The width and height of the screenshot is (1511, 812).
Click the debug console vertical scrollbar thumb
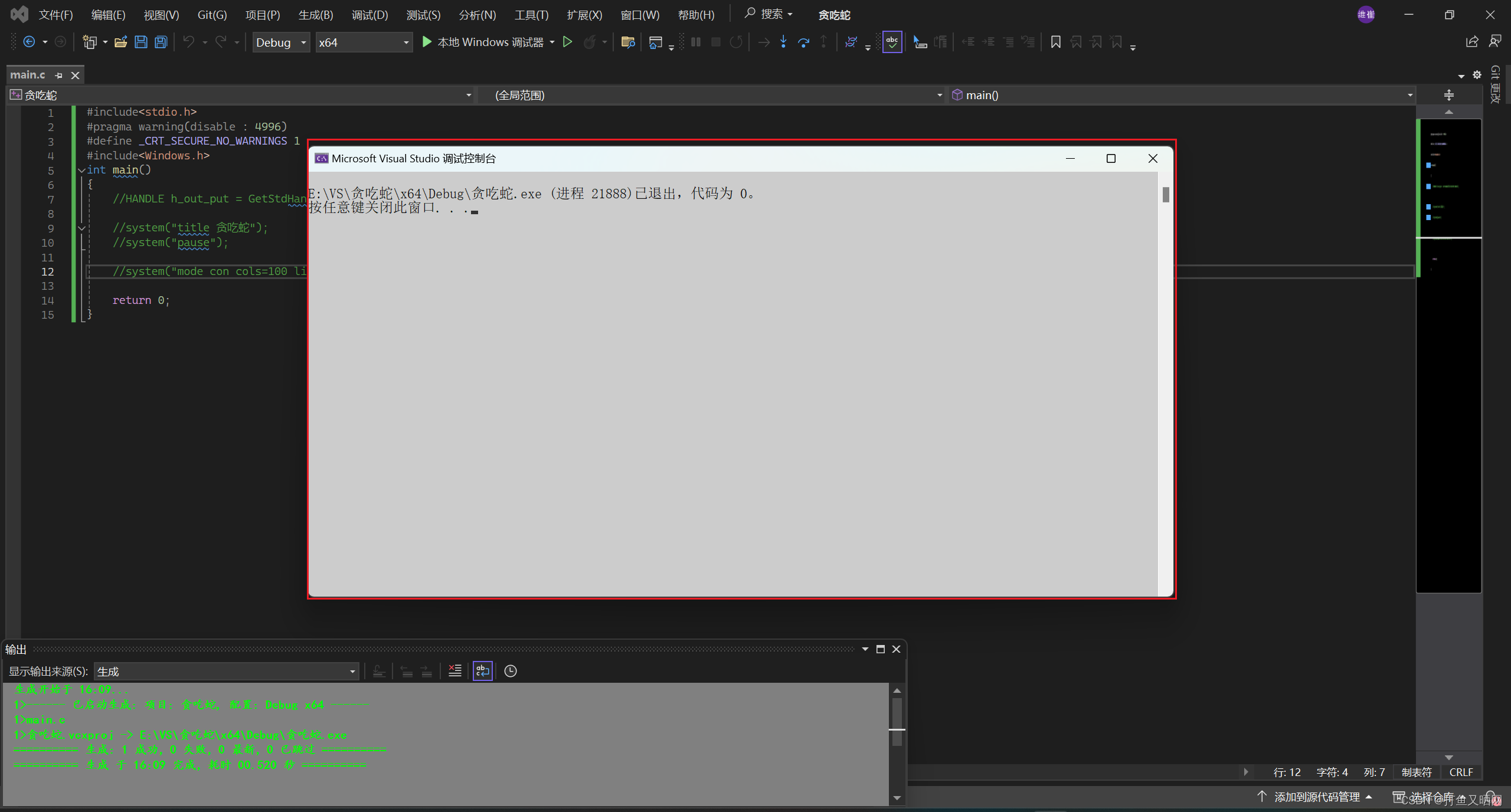(x=1165, y=195)
